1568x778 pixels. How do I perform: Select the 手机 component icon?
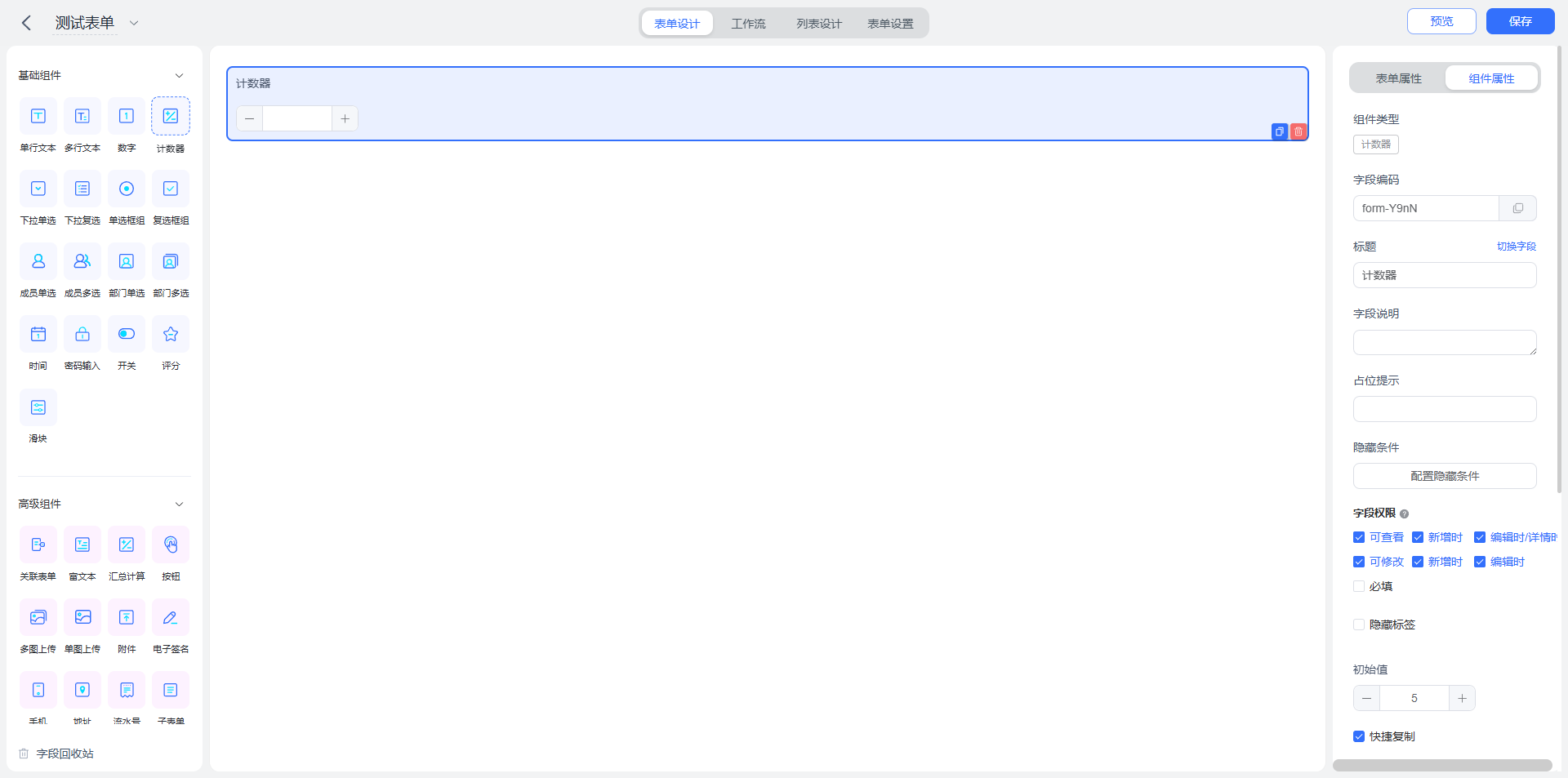[38, 690]
